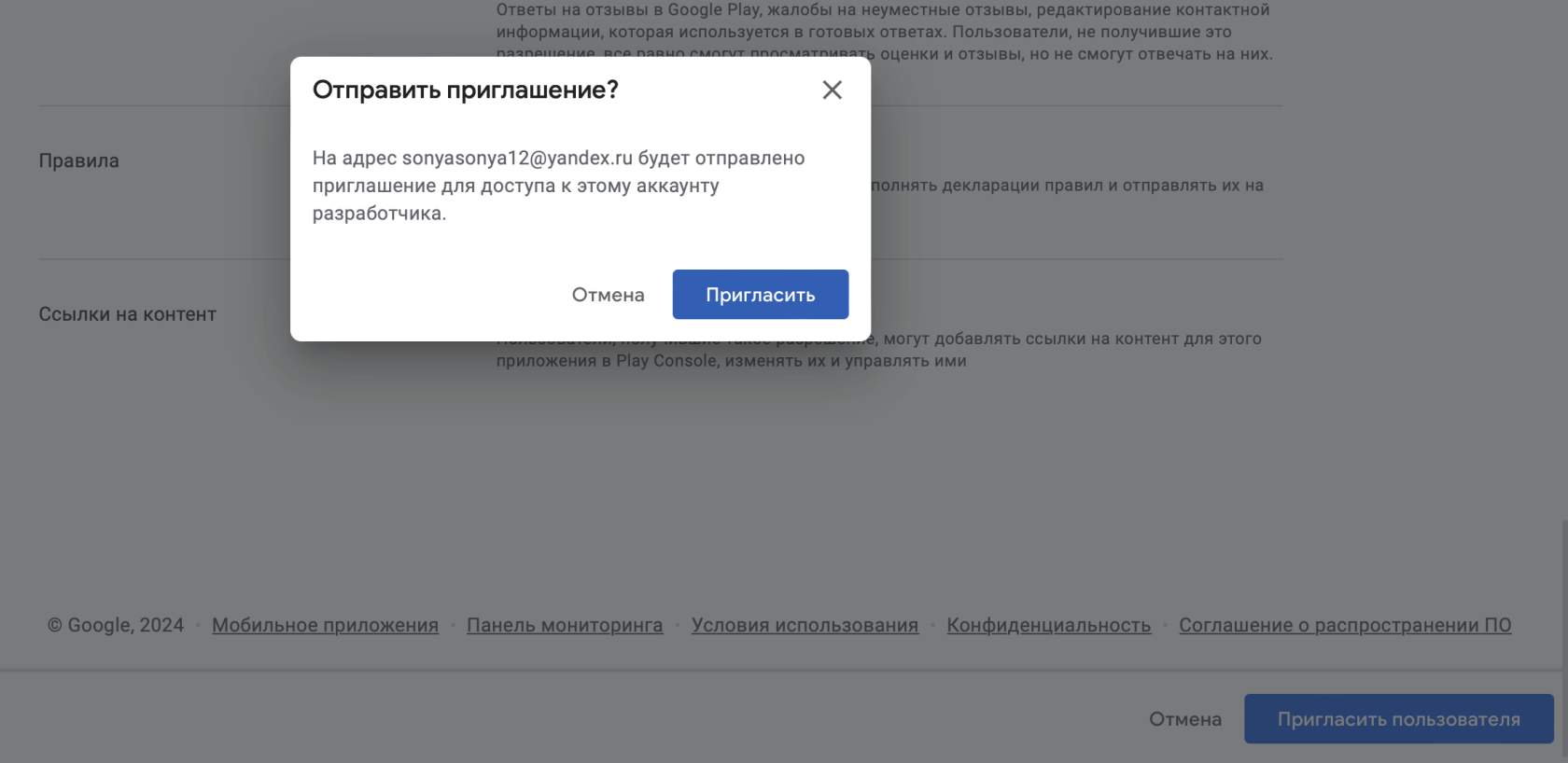Open the Мобильное приложения footer link
The image size is (1568, 763).
click(325, 625)
